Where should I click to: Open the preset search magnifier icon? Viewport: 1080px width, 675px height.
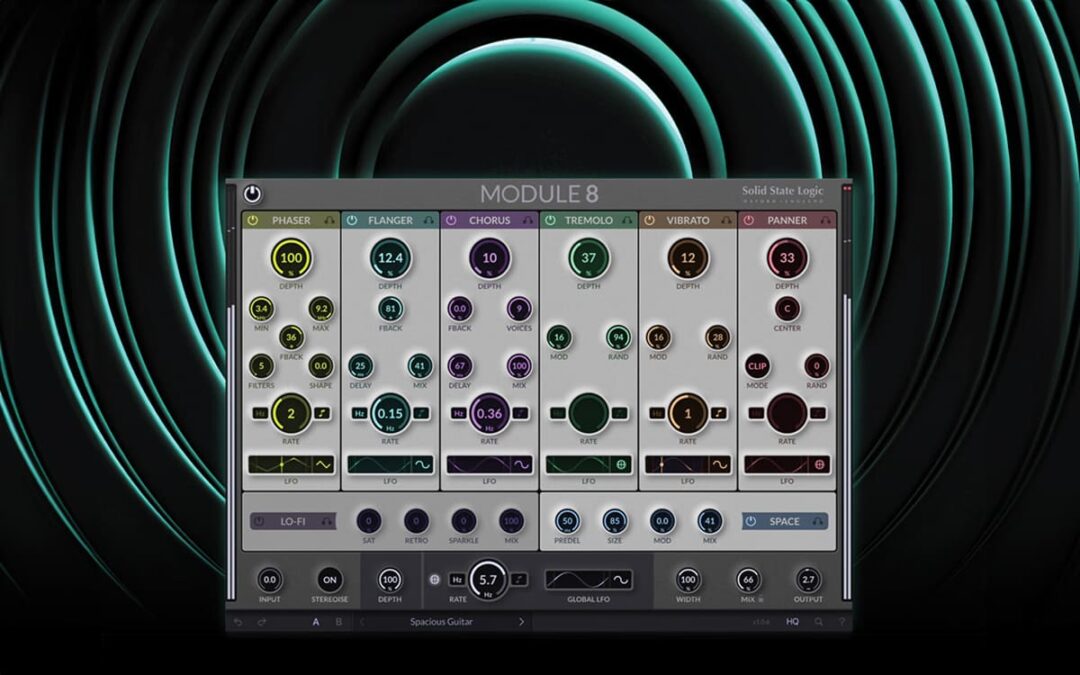coord(818,622)
